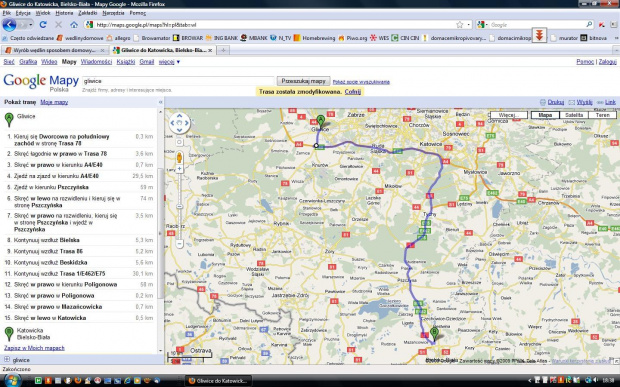The height and width of the screenshot is (387, 620).
Task: Switch map view to Satelita
Action: (574, 115)
